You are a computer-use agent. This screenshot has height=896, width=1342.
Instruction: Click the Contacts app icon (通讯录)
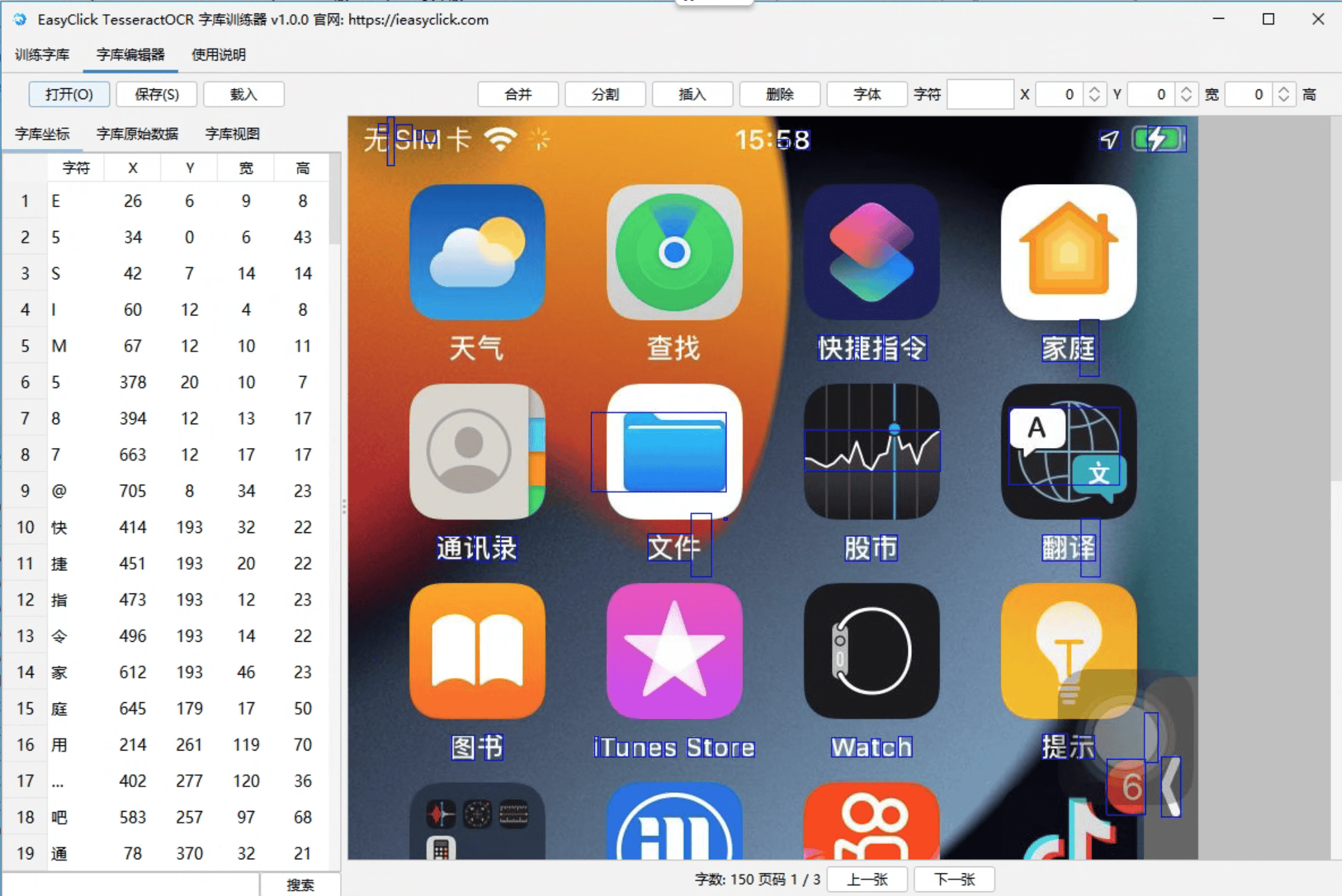(477, 452)
